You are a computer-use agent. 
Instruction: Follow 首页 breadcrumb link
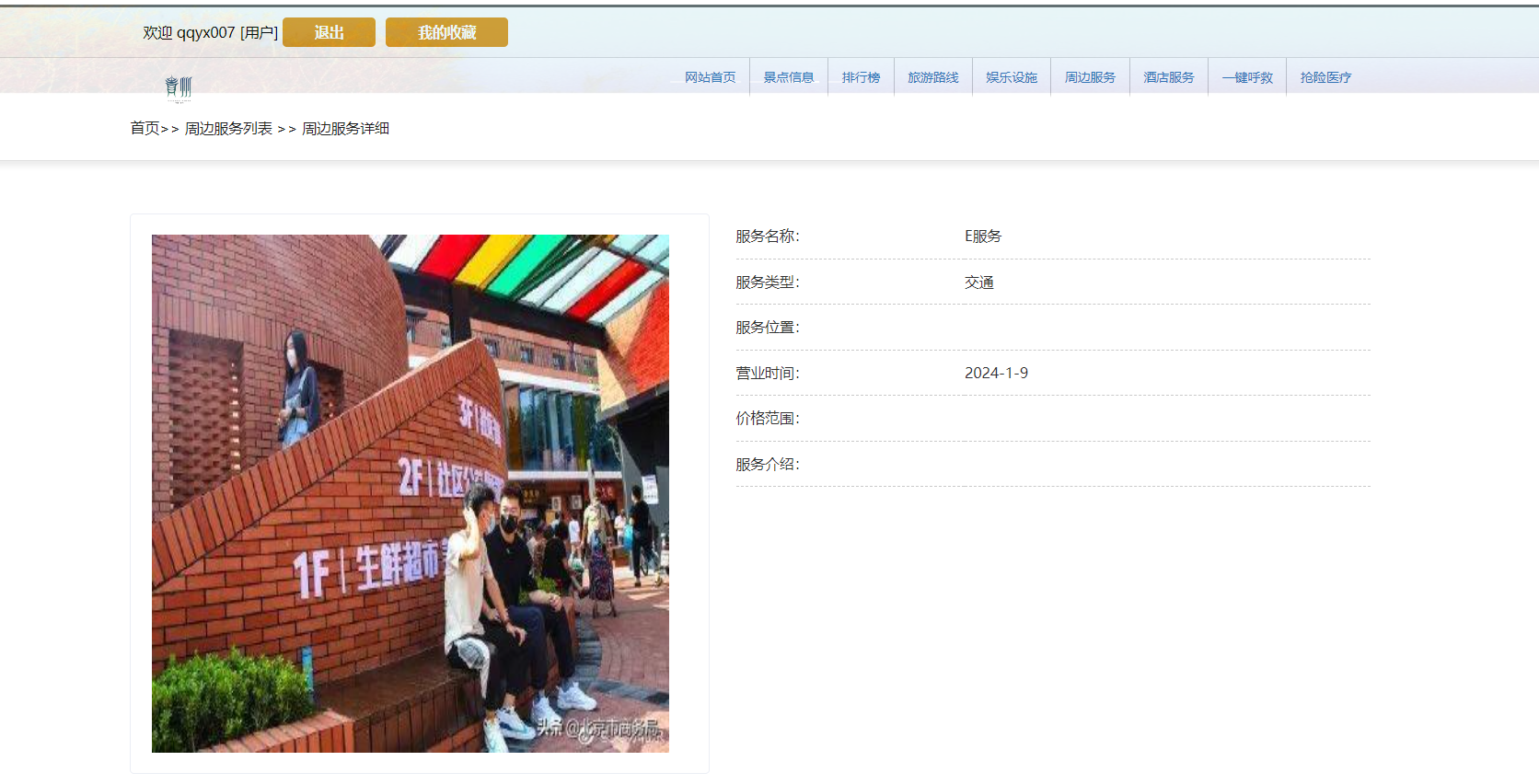point(145,128)
